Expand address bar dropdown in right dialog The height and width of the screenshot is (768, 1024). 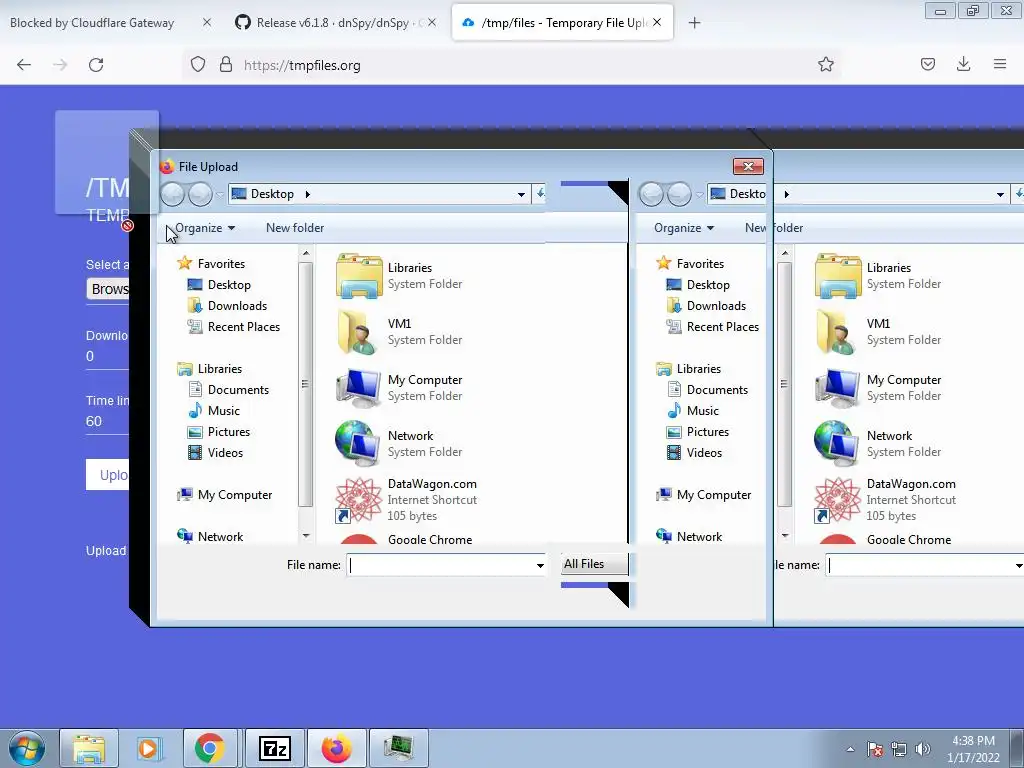tap(1000, 194)
